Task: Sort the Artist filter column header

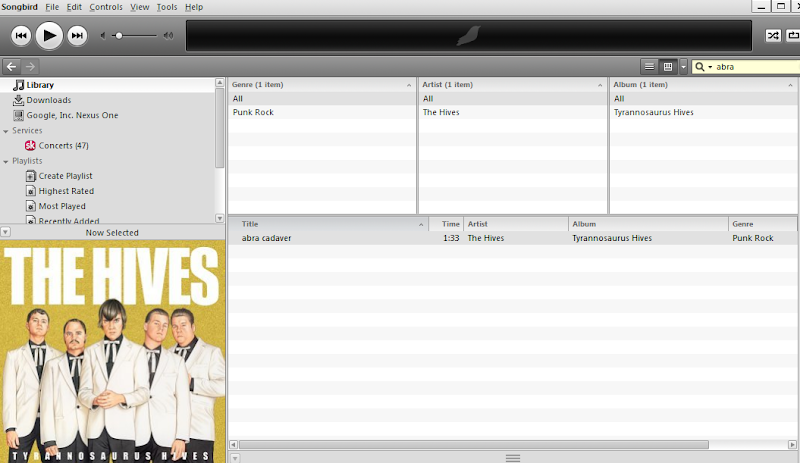Action: click(512, 85)
